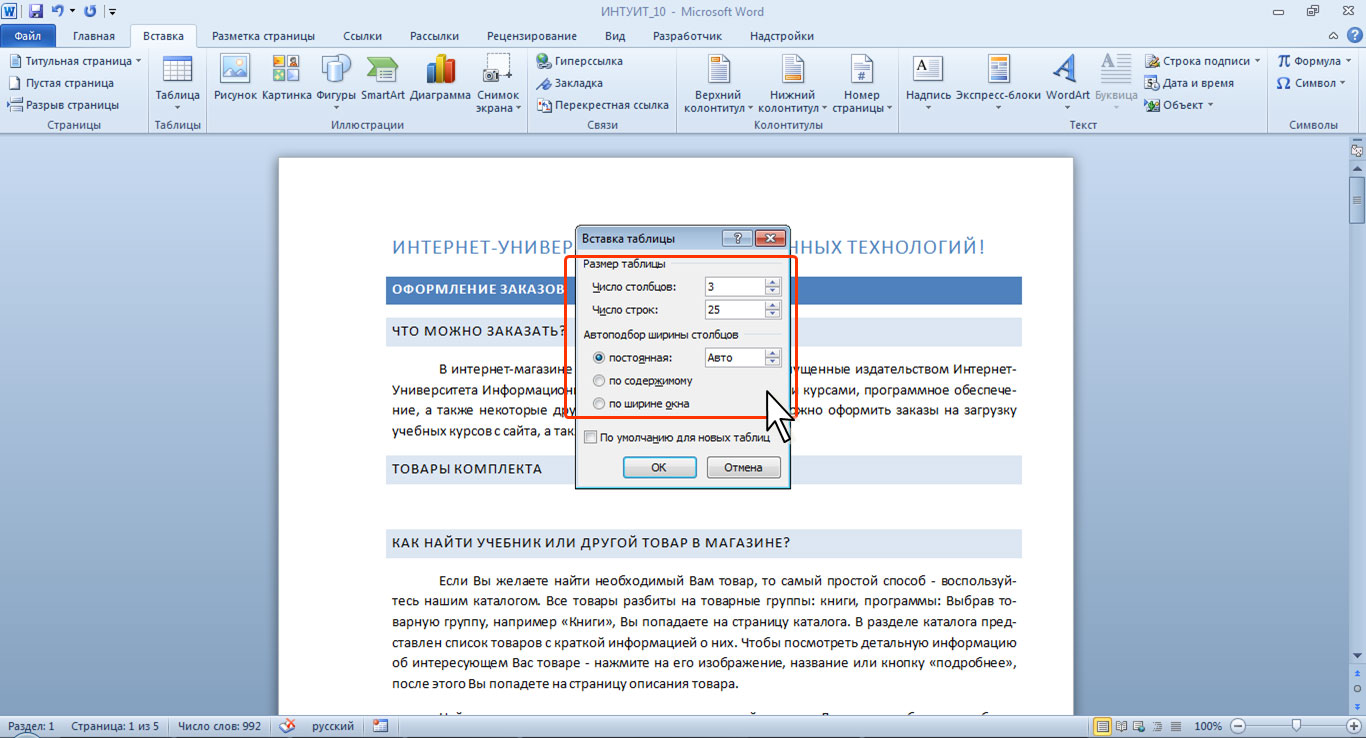Insert a Пустая страница blank page

[x=61, y=83]
